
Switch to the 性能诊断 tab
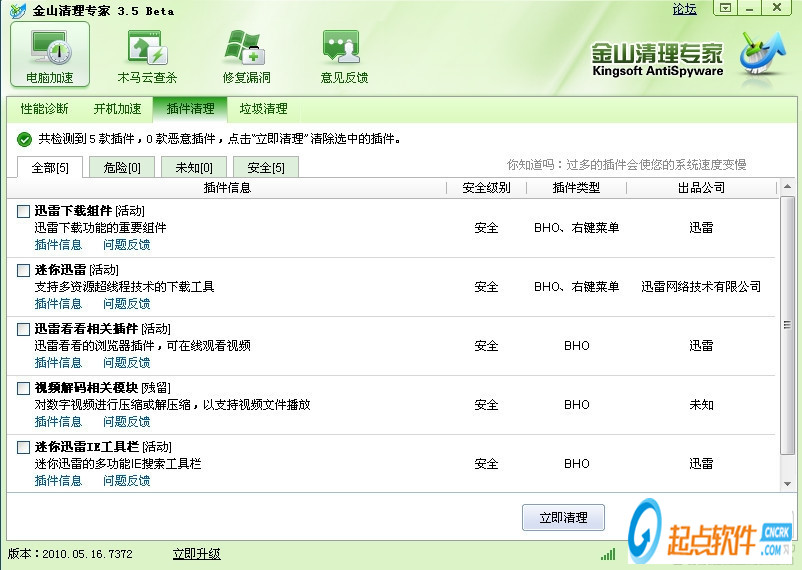tap(44, 109)
